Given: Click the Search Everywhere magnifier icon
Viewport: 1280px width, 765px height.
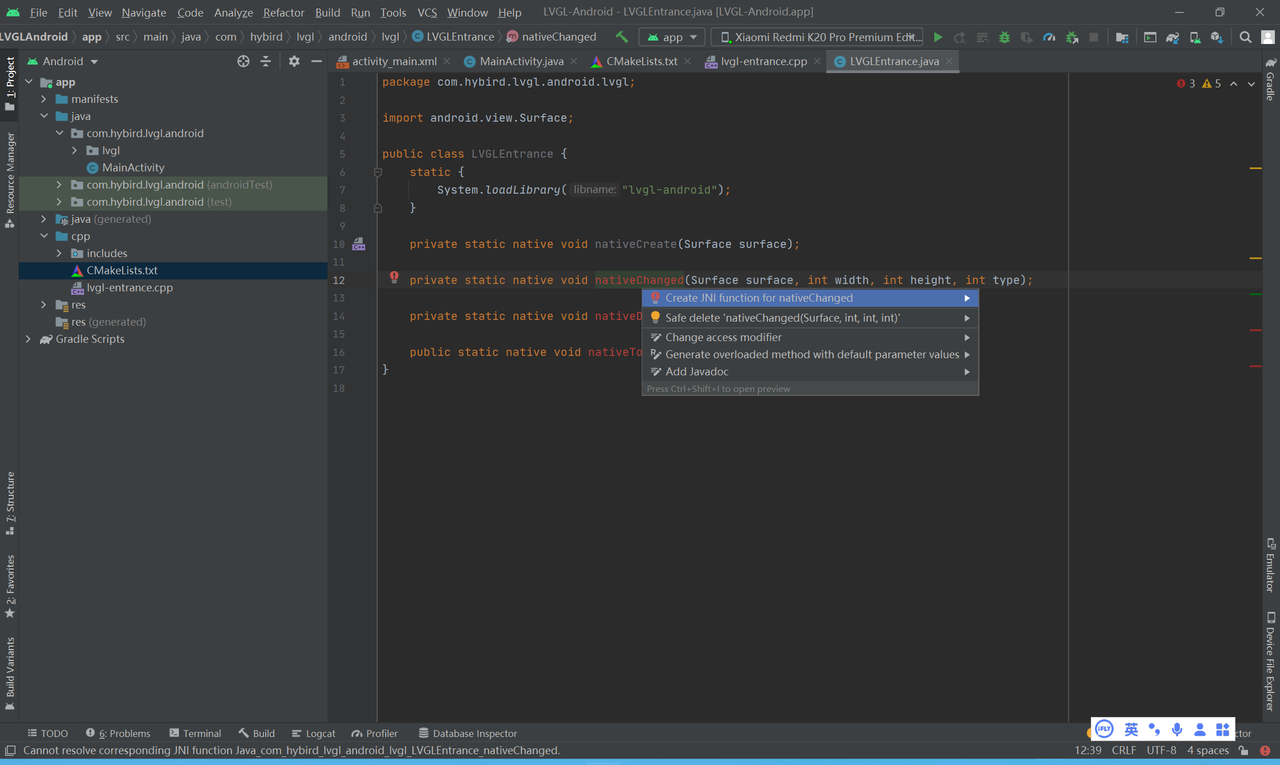Looking at the screenshot, I should click(1245, 37).
